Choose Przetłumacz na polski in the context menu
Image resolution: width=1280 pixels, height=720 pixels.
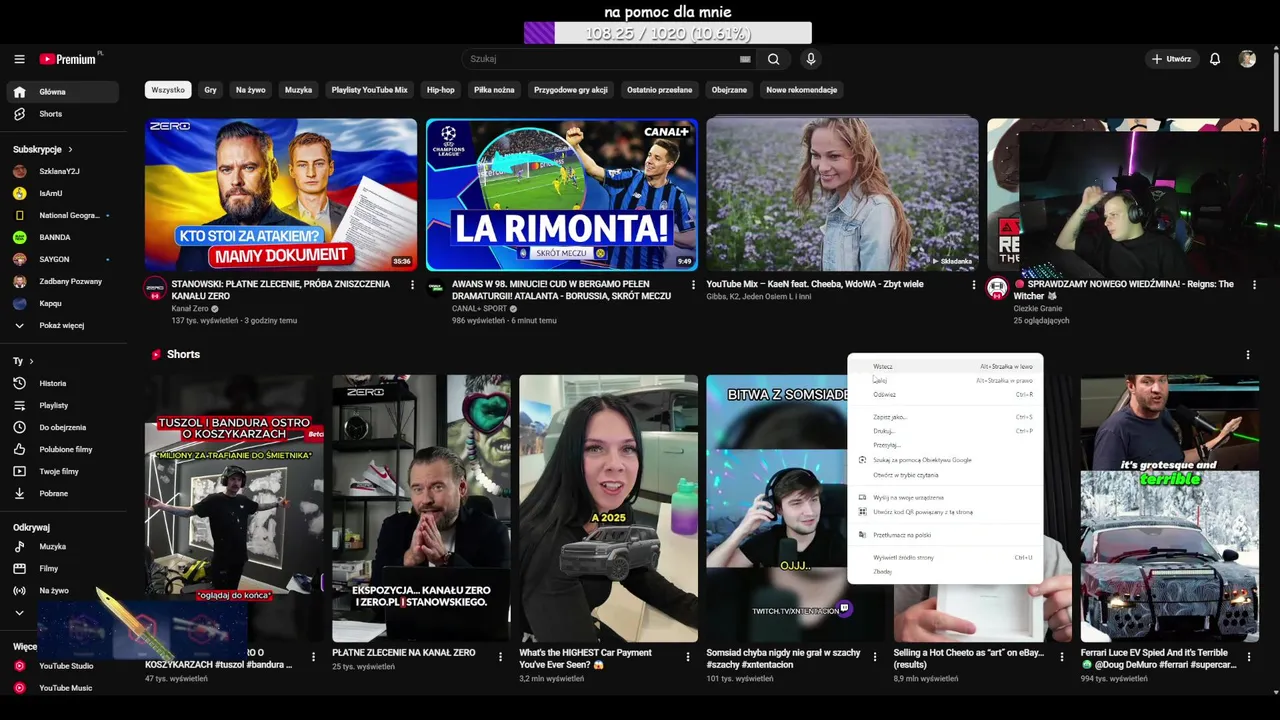[945, 535]
